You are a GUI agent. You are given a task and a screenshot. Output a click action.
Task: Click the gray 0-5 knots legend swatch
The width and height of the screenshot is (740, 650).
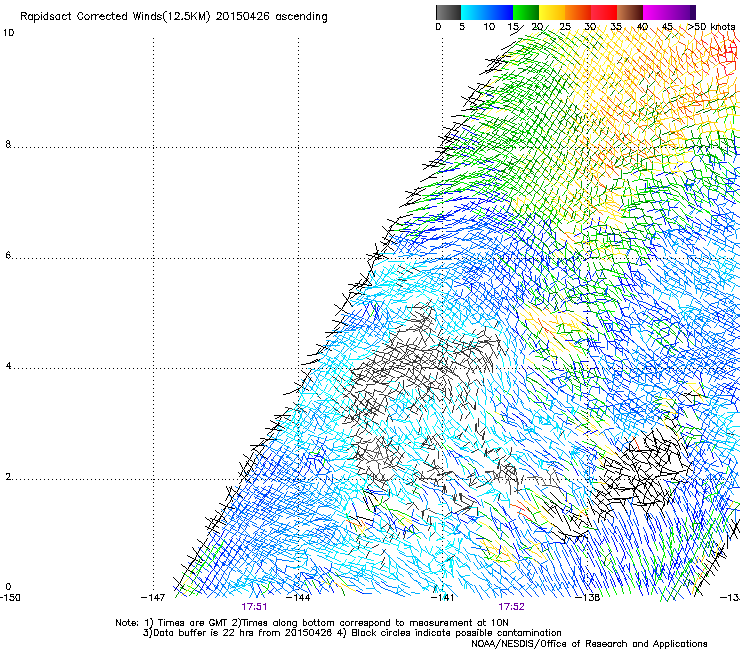(x=448, y=12)
